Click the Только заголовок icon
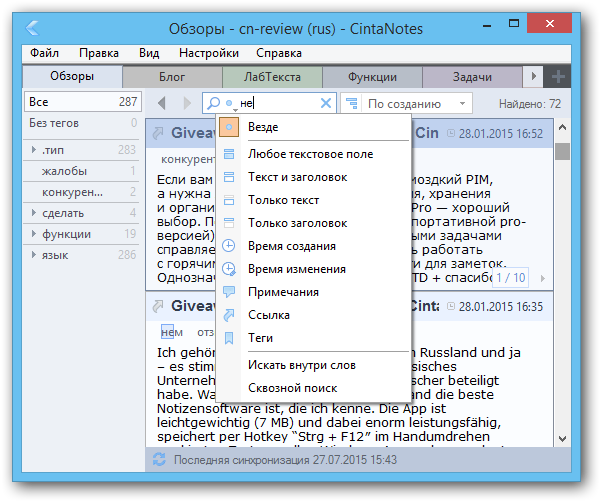Image resolution: width=601 pixels, height=502 pixels. (229, 223)
